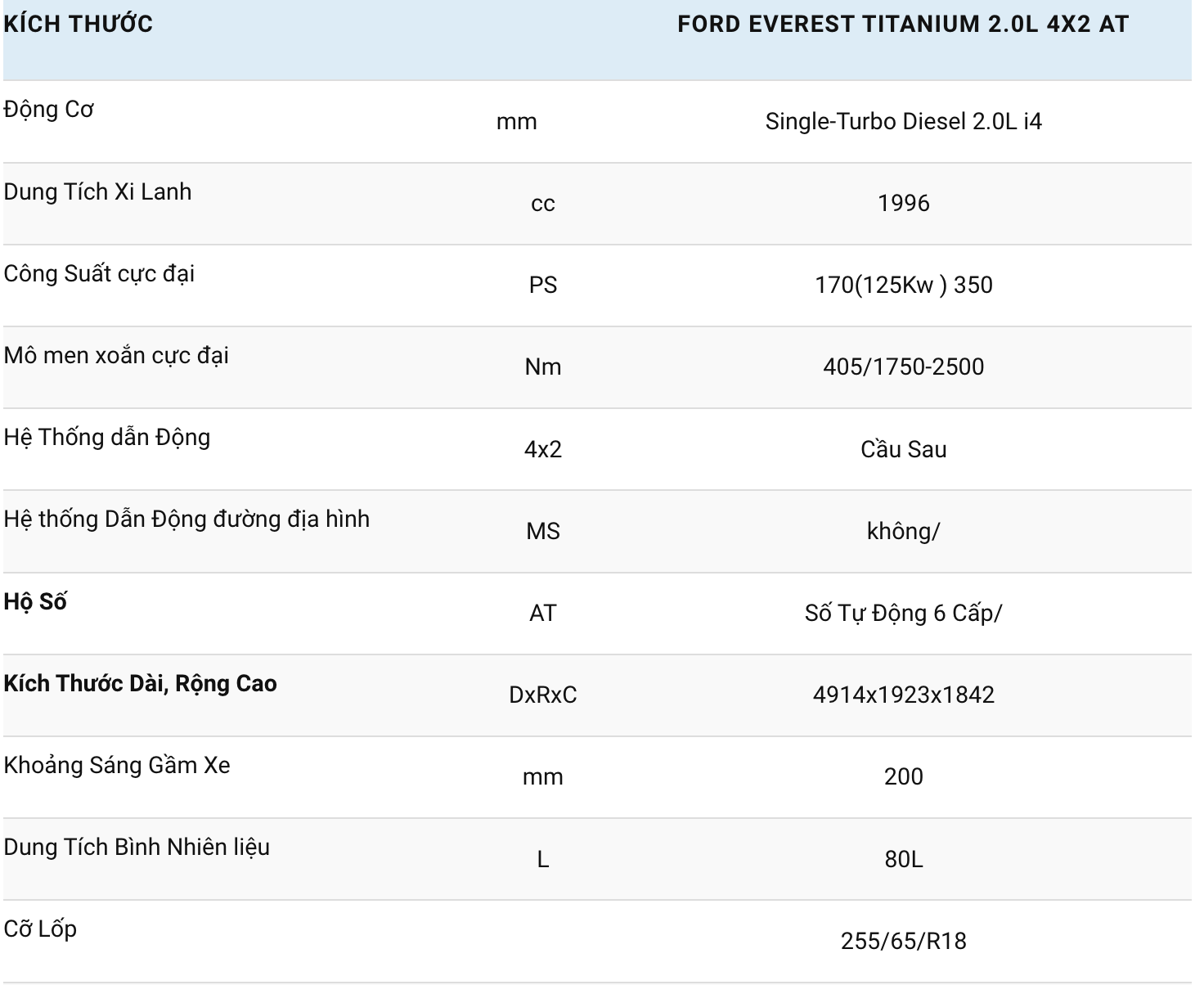Click the KÍCH THƯỚC column header
Image resolution: width=1204 pixels, height=985 pixels.
point(79,24)
